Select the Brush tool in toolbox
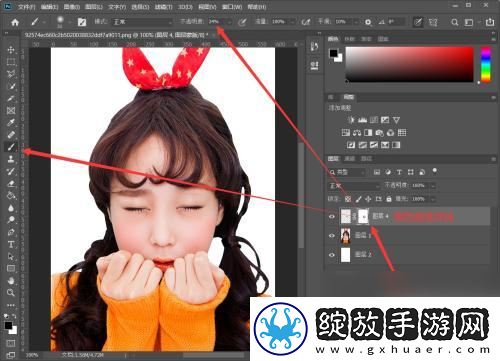The height and width of the screenshot is (361, 500). pyautogui.click(x=11, y=147)
